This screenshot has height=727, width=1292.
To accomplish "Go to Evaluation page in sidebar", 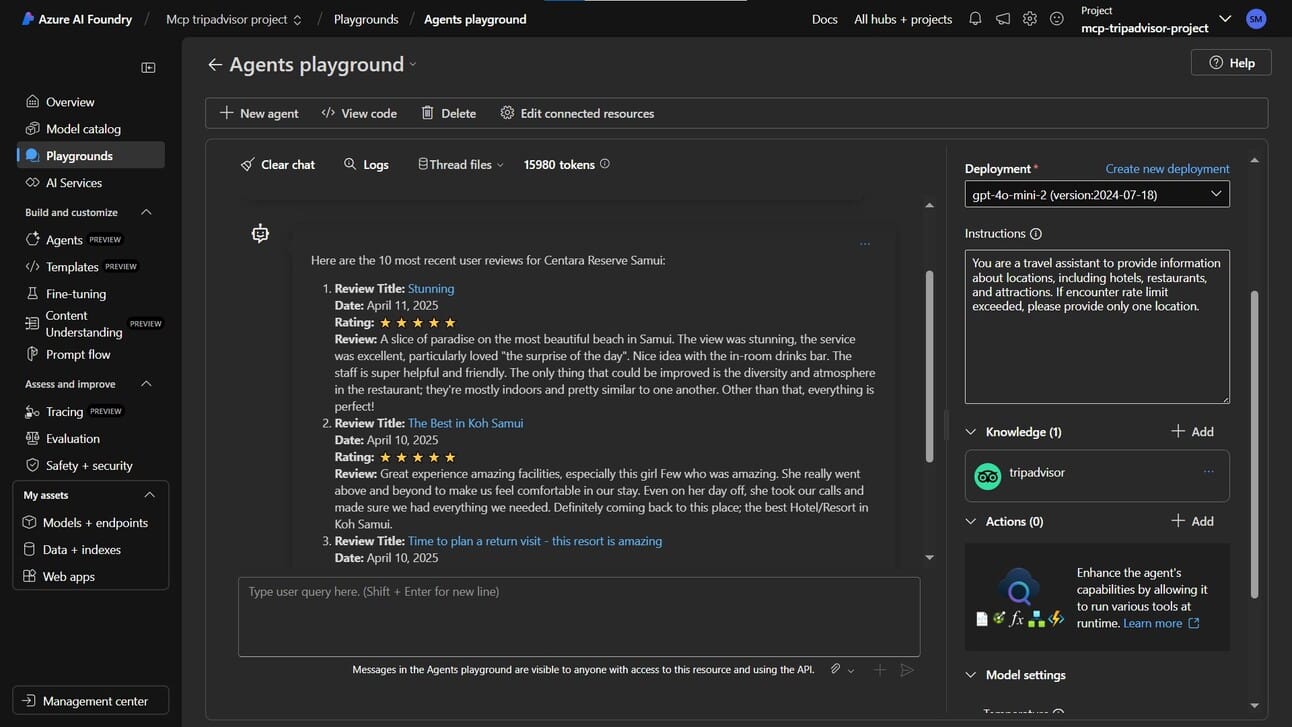I will (73, 439).
